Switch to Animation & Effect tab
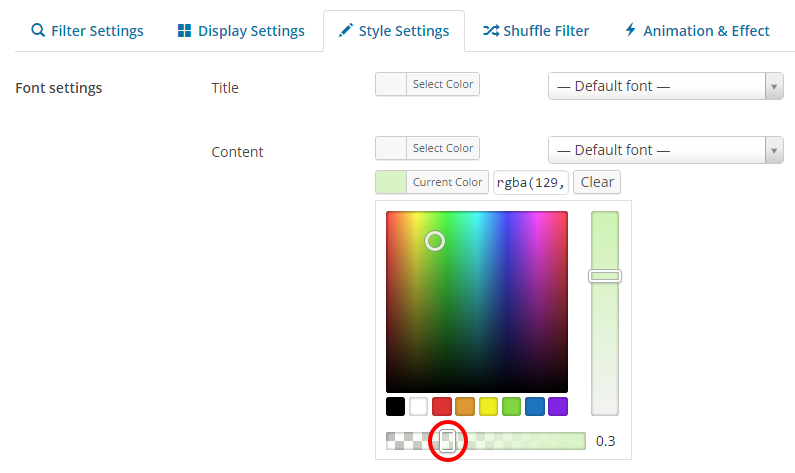 point(697,31)
